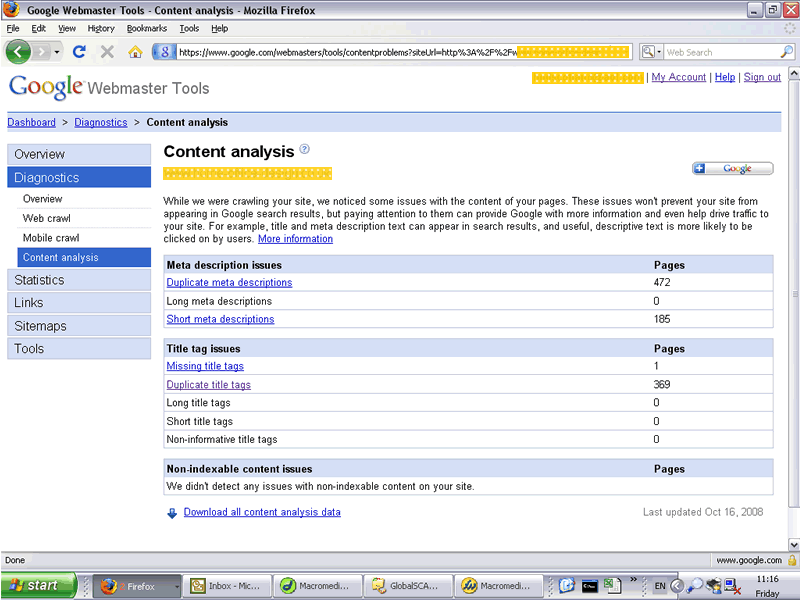Open the History menu
This screenshot has height=600, width=800.
click(x=101, y=29)
